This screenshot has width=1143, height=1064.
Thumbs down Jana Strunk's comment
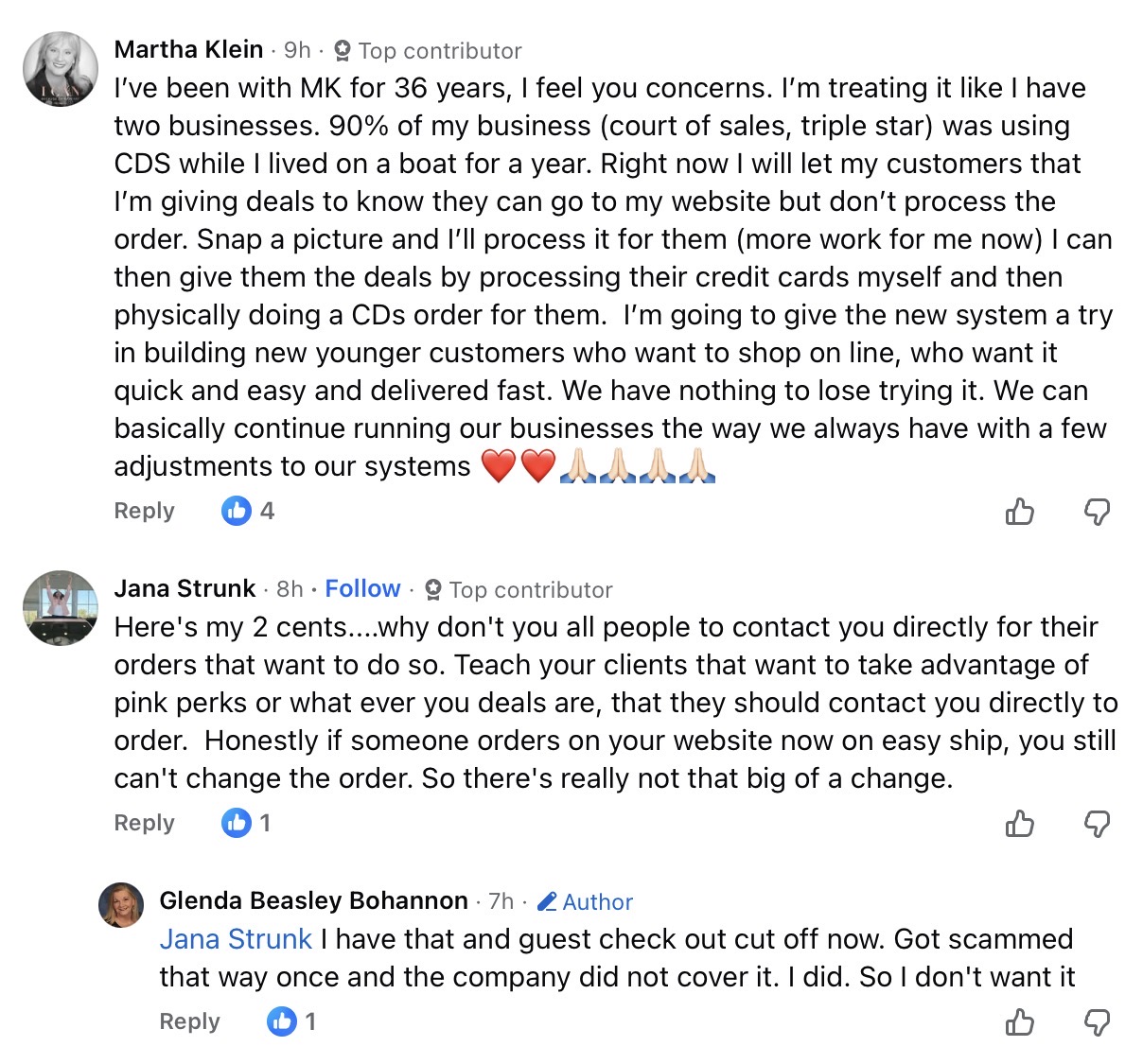coord(1097,824)
